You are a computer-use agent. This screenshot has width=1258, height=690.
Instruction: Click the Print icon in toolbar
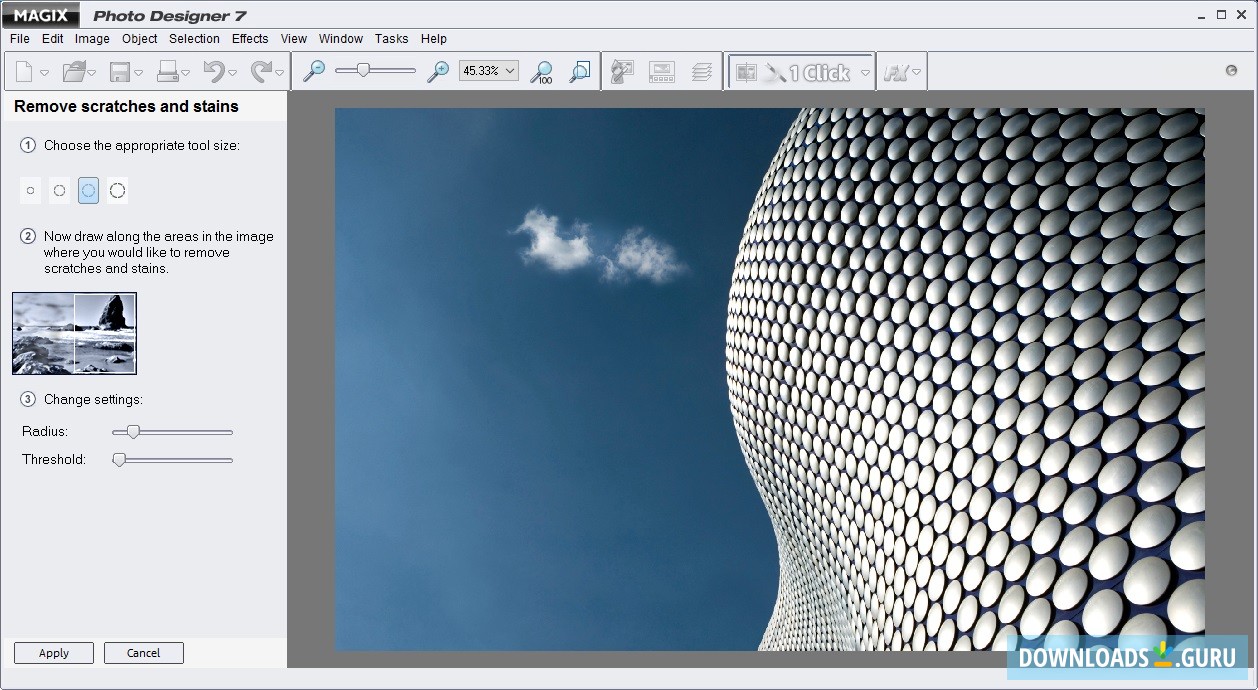point(167,72)
